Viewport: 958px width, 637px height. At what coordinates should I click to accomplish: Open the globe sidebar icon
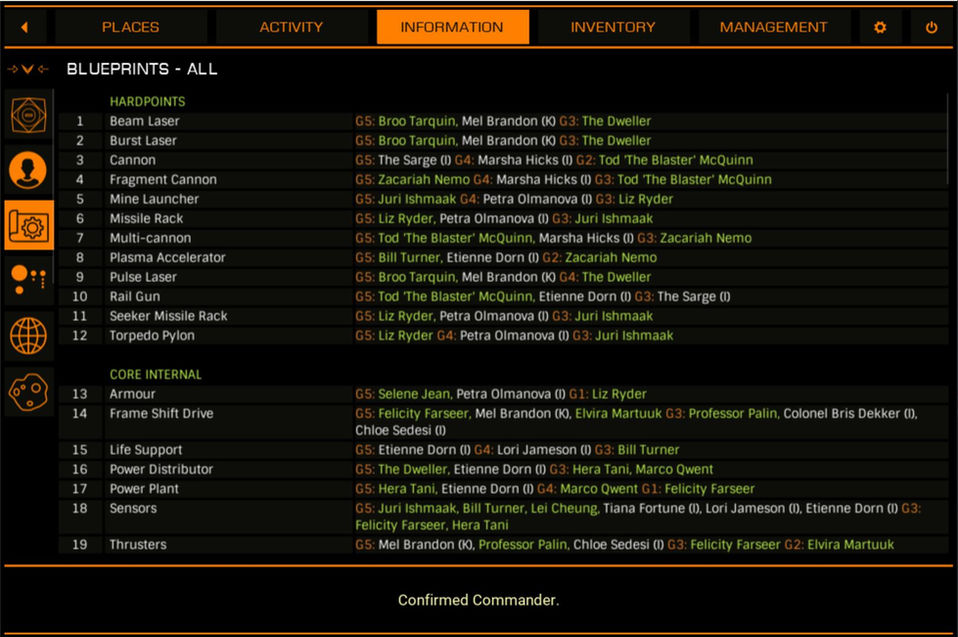point(28,335)
